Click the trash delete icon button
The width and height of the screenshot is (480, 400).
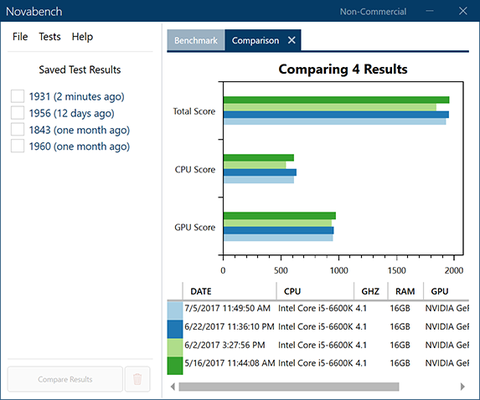(x=137, y=379)
